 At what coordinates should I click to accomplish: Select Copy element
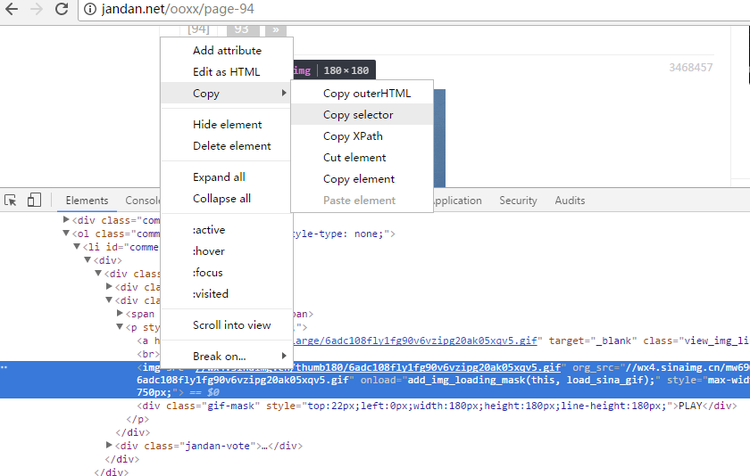[362, 179]
